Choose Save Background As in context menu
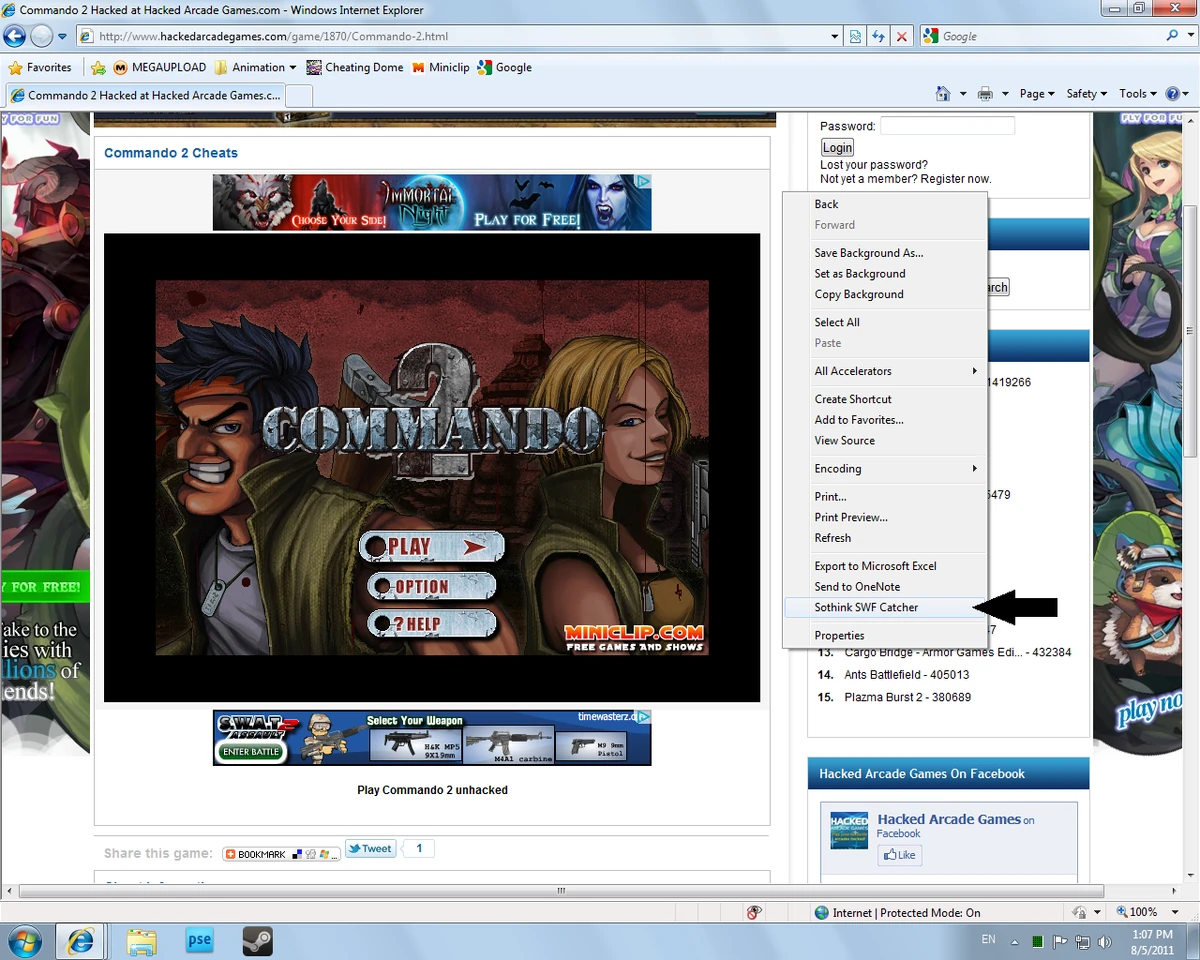The width and height of the screenshot is (1200, 960). 885,253
